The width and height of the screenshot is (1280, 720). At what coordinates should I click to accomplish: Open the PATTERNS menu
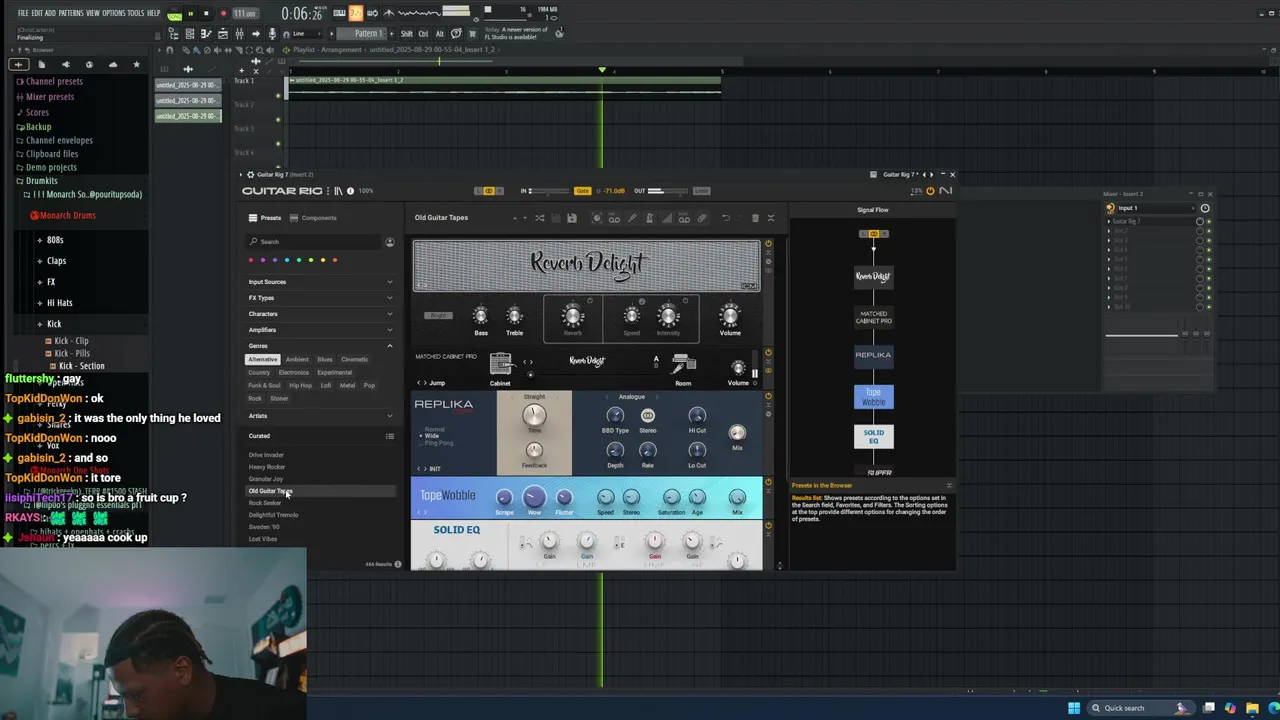coord(71,13)
